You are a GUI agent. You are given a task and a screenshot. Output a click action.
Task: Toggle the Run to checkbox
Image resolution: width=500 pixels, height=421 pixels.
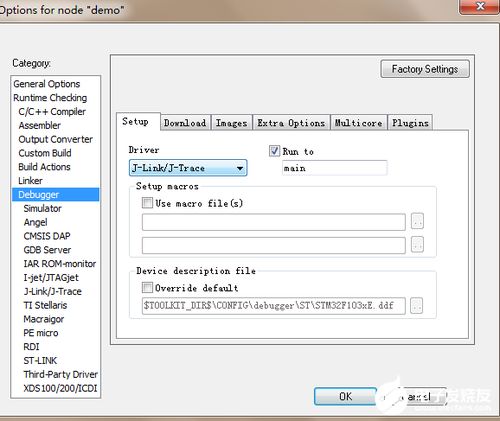[274, 151]
